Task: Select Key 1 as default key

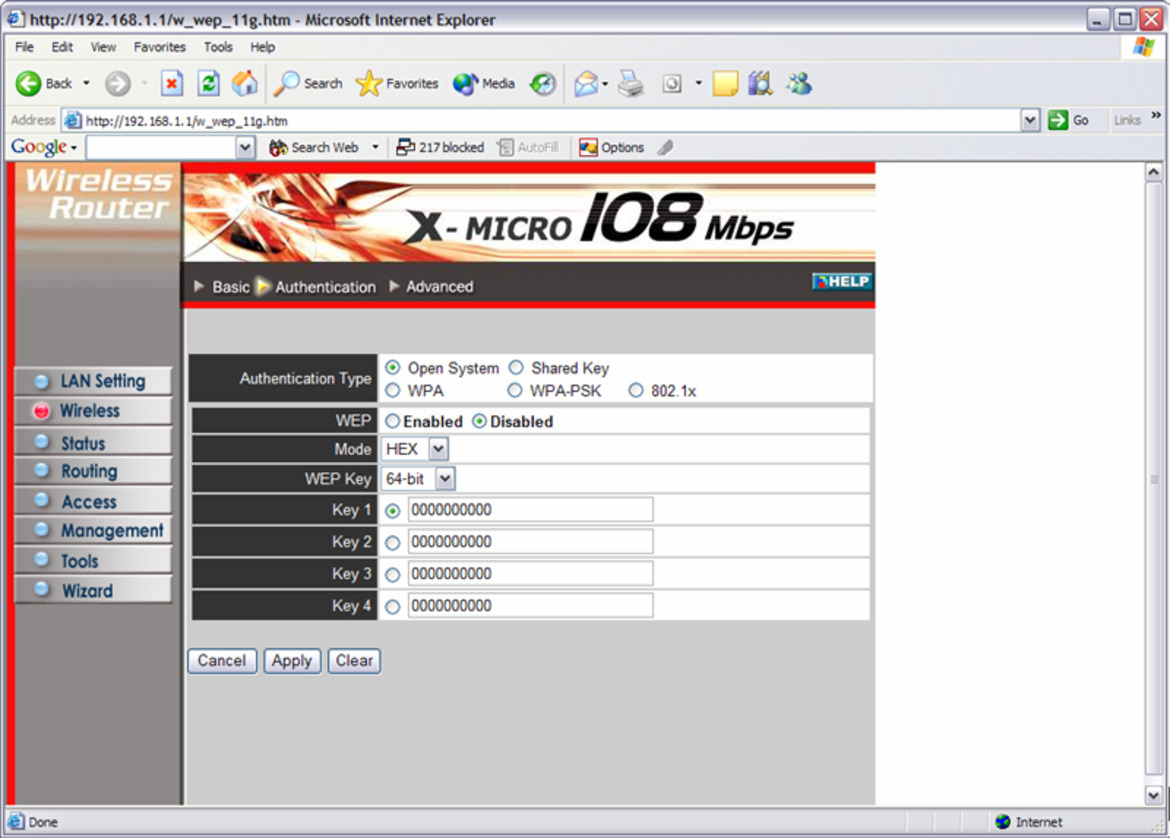Action: coord(392,511)
